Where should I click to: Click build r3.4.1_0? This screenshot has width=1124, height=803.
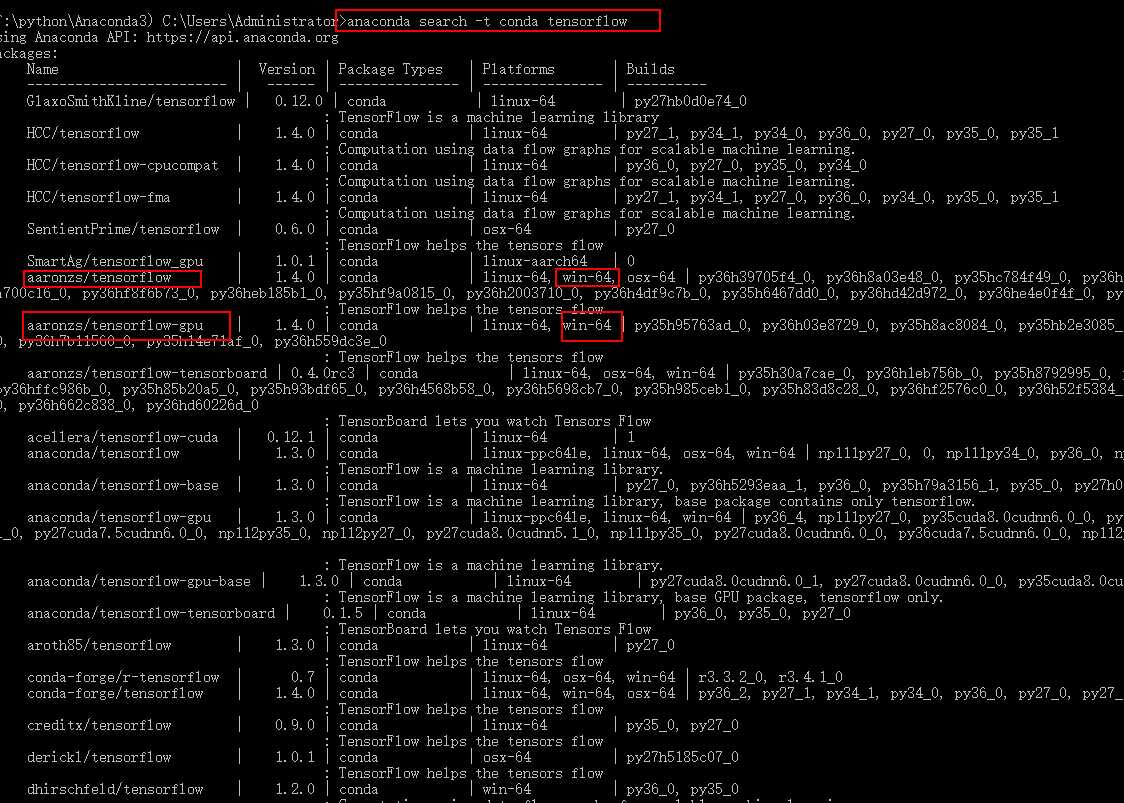point(810,678)
